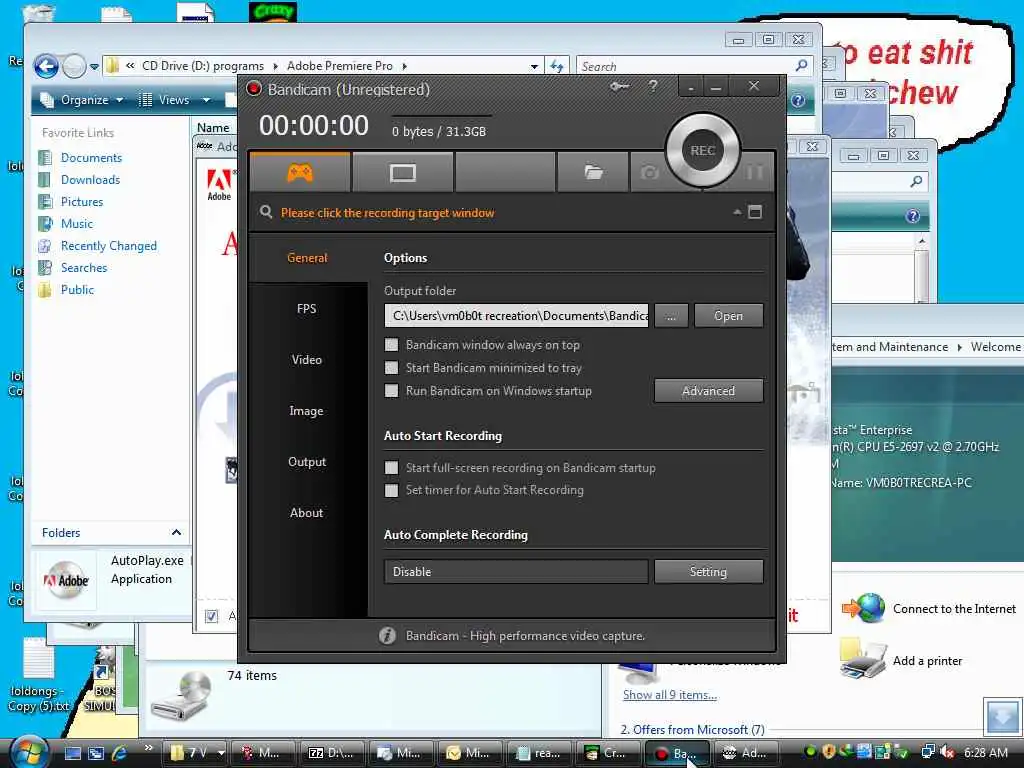
Task: Select Adobe Premiere Pro breadcrumb segment
Action: [340, 66]
